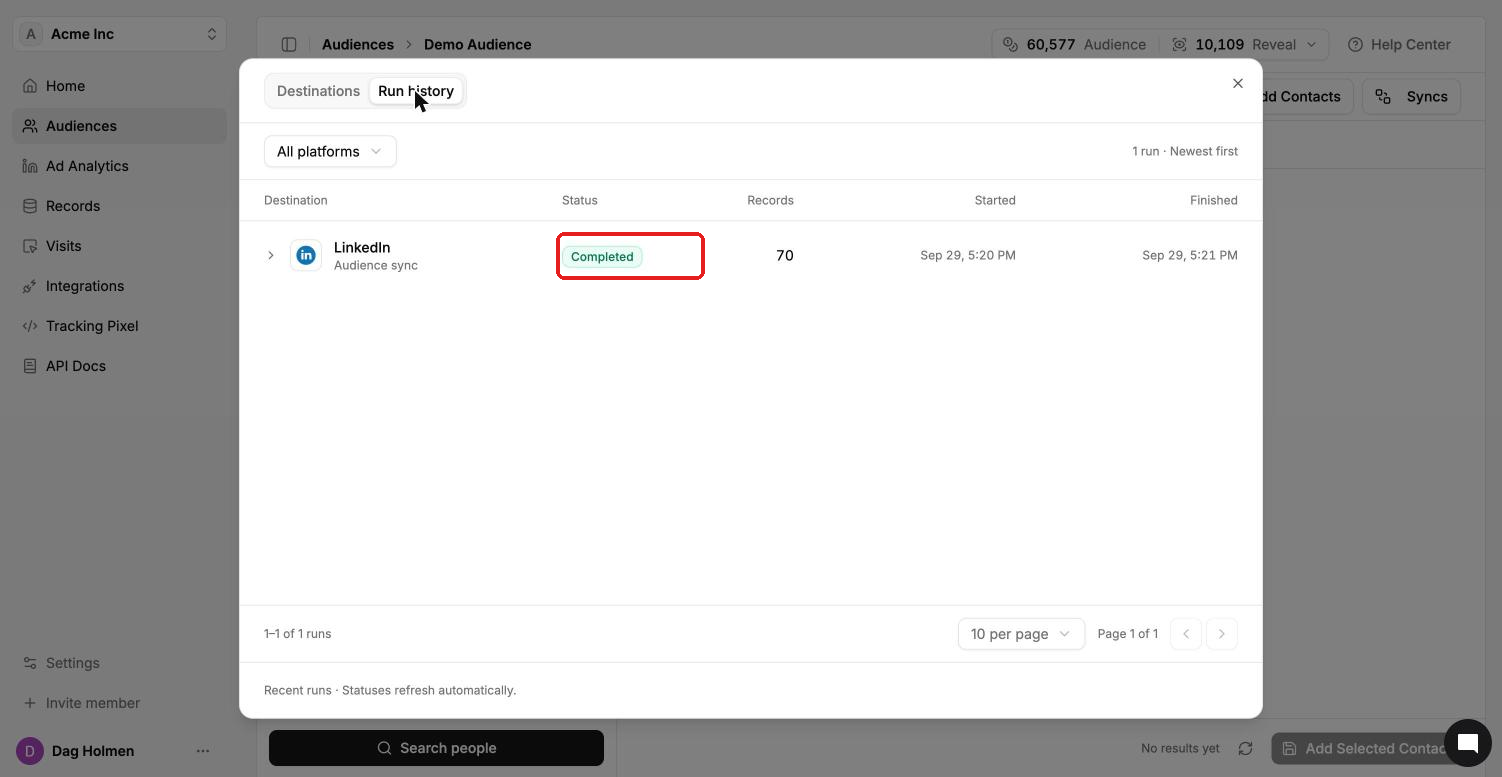Image resolution: width=1502 pixels, height=777 pixels.
Task: Open Ad Analytics page
Action: click(120, 166)
